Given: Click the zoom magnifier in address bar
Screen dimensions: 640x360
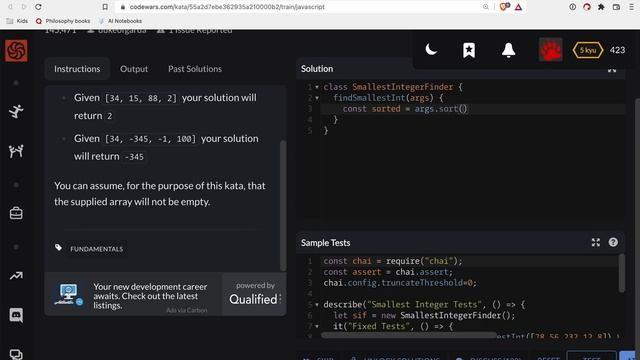Looking at the screenshot, I should pos(486,7).
